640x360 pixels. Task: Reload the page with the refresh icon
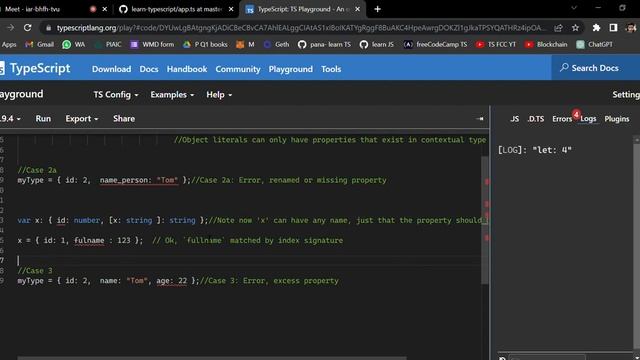click(27, 28)
